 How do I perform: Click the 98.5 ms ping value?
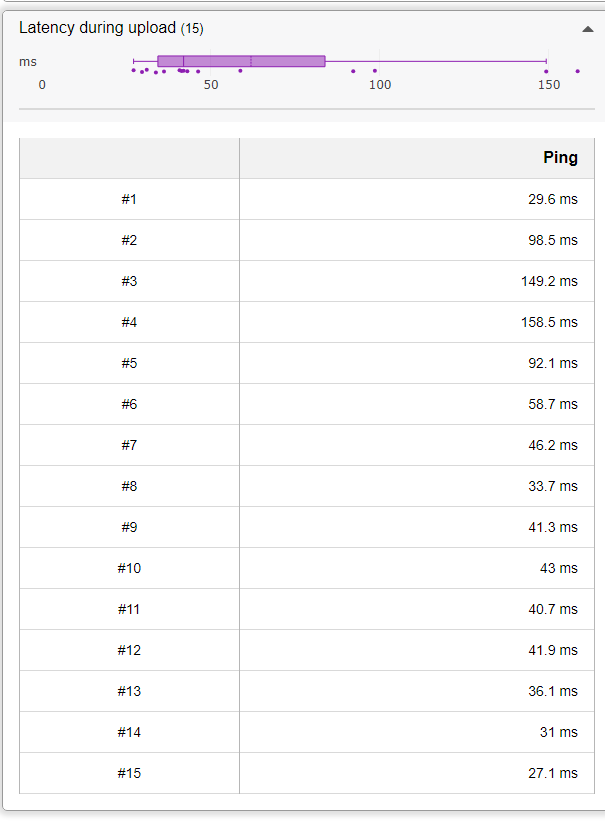click(553, 240)
